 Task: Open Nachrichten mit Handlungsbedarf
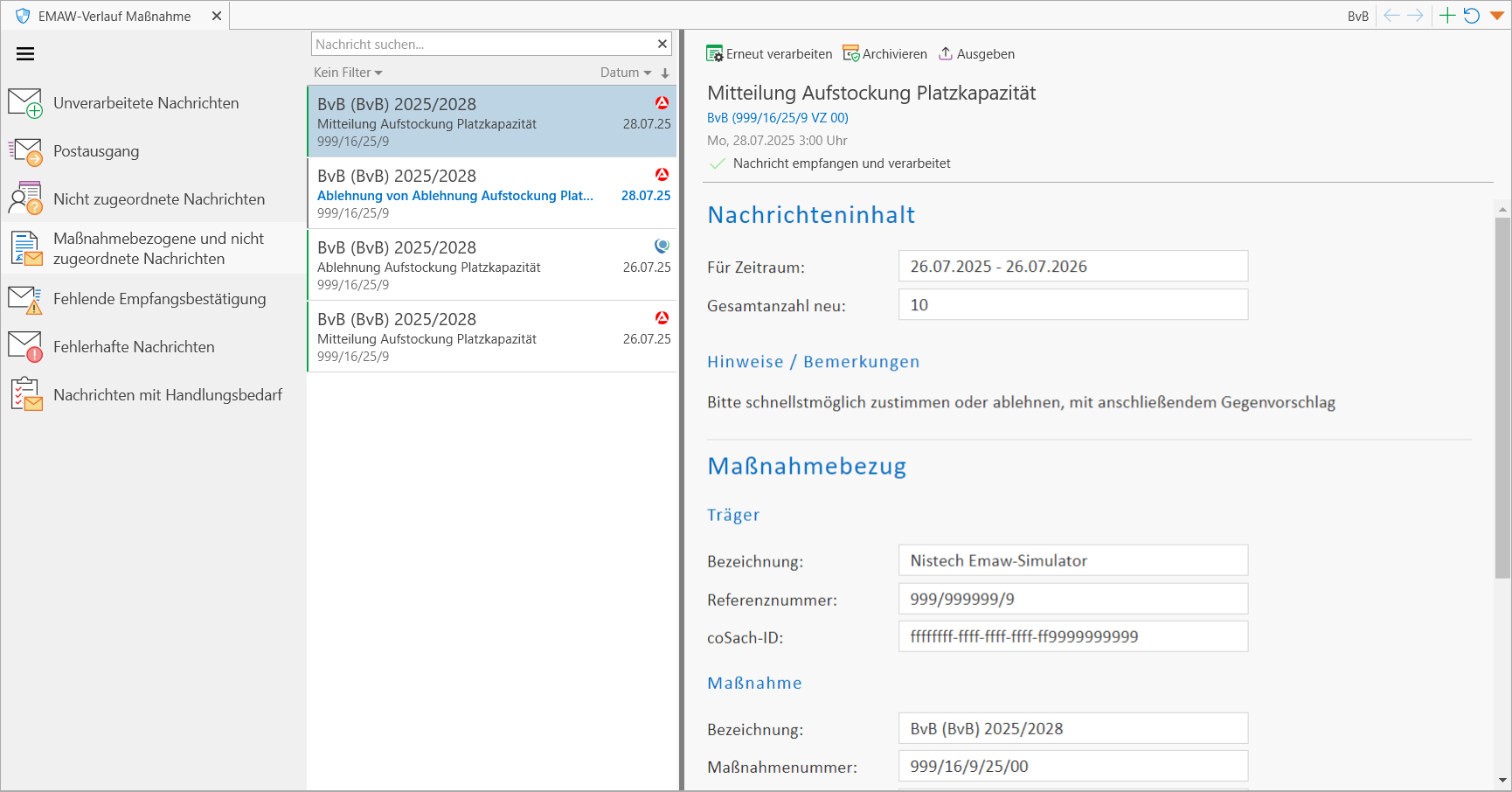[x=153, y=395]
